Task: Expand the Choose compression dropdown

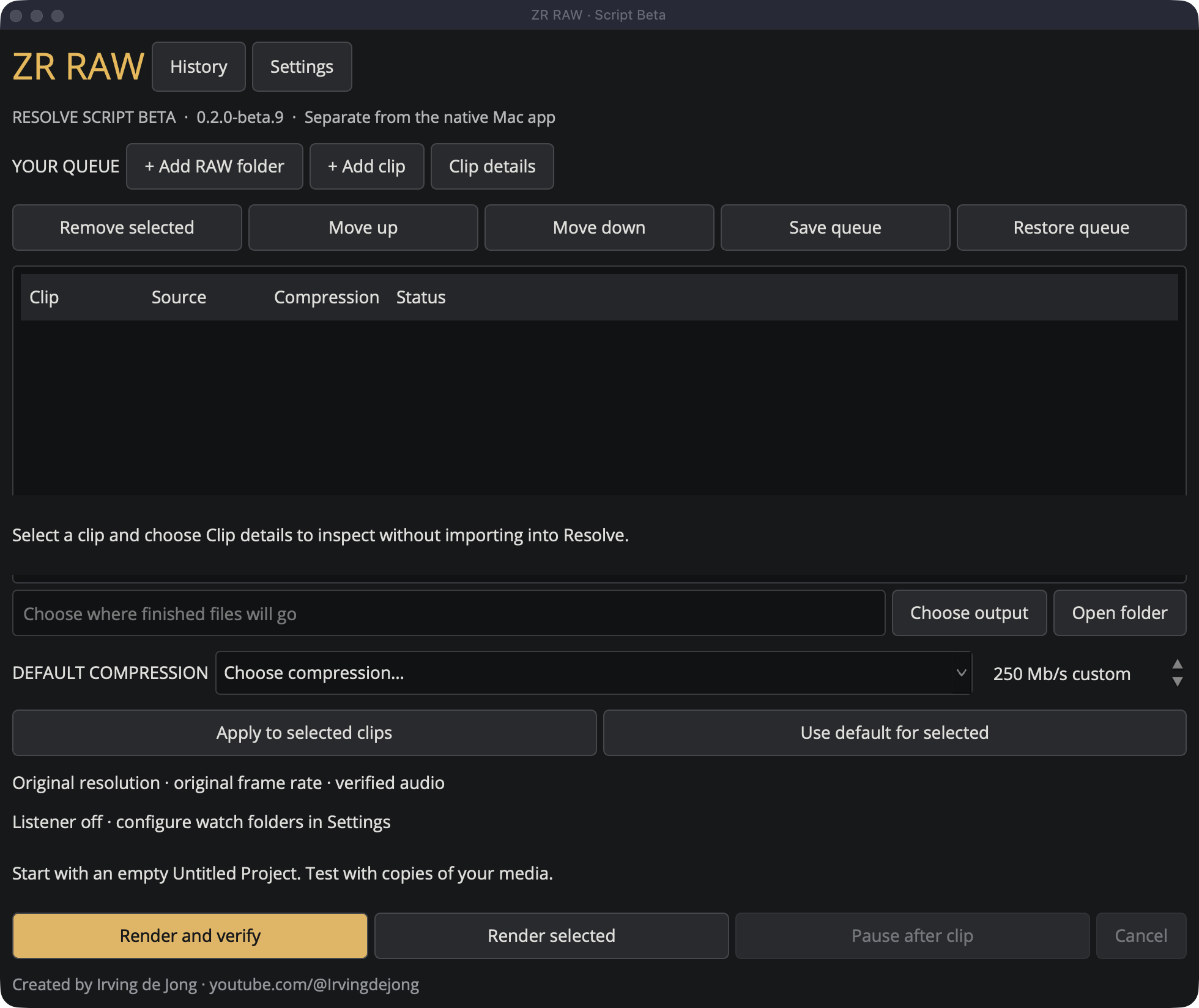Action: pyautogui.click(x=593, y=673)
